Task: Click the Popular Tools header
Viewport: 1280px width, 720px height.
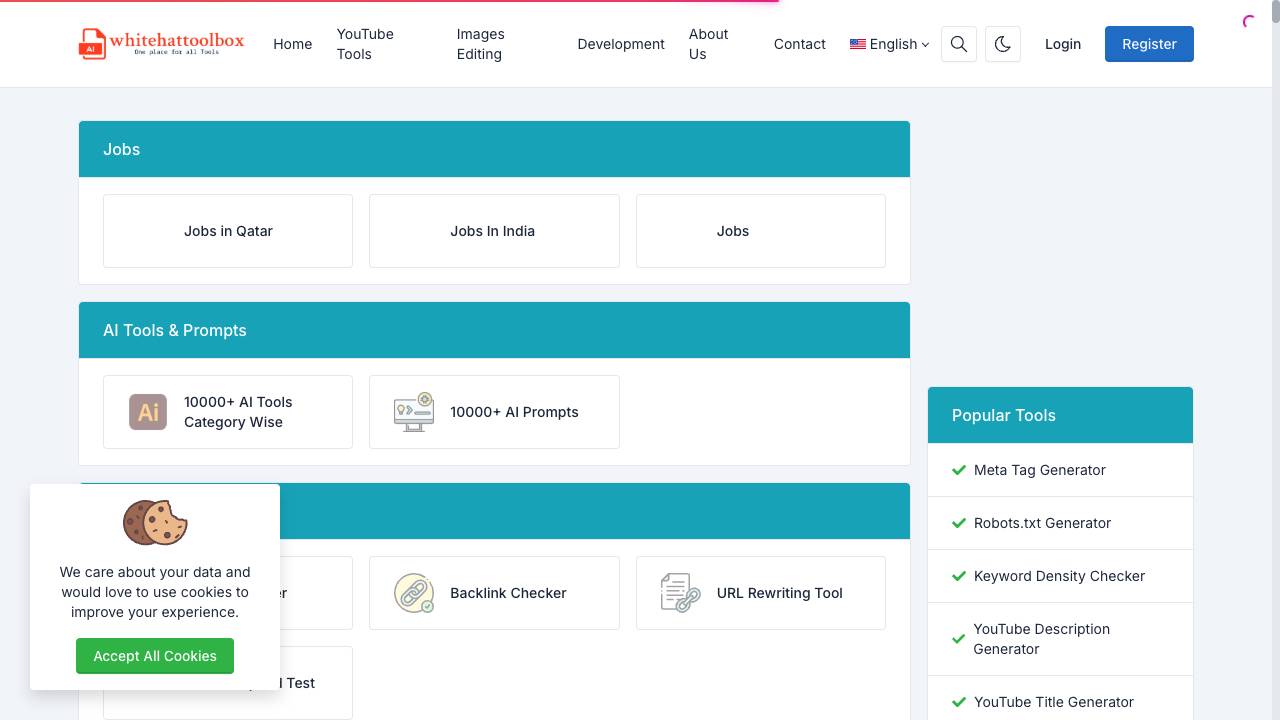Action: 1060,415
